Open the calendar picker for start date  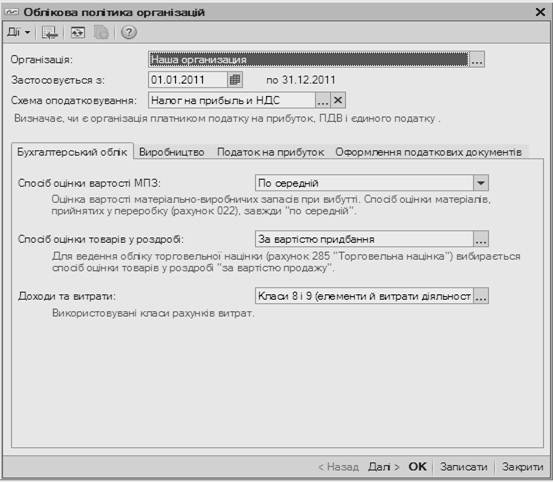tap(235, 80)
